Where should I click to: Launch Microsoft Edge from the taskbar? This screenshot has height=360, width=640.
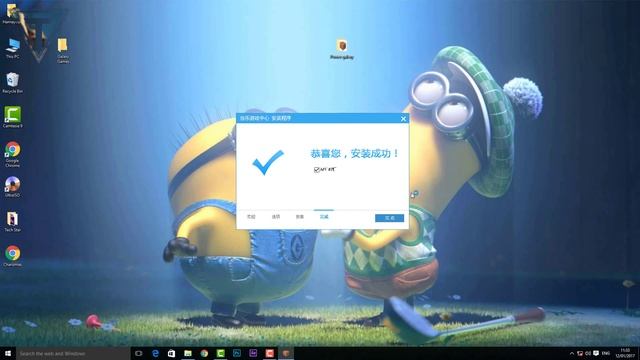point(155,353)
